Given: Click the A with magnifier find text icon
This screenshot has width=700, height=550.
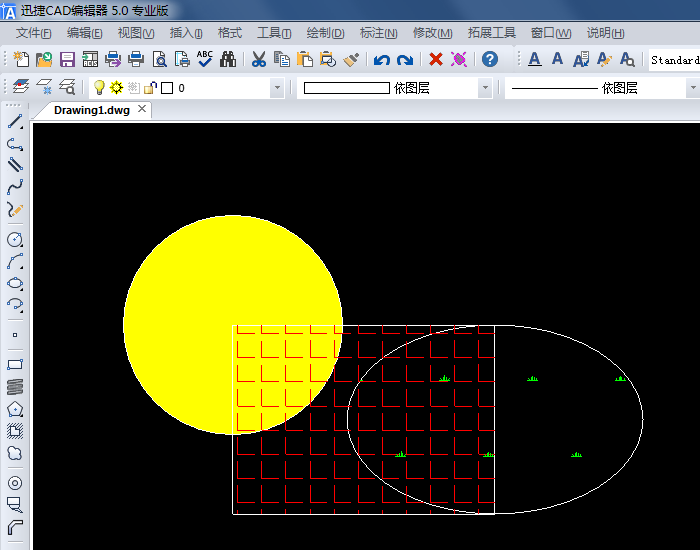Looking at the screenshot, I should tap(627, 59).
